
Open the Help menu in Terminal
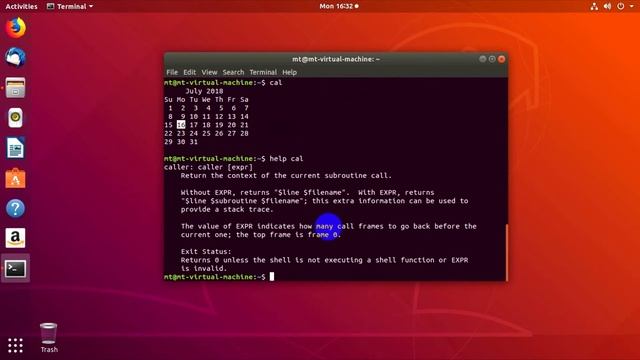(x=289, y=72)
